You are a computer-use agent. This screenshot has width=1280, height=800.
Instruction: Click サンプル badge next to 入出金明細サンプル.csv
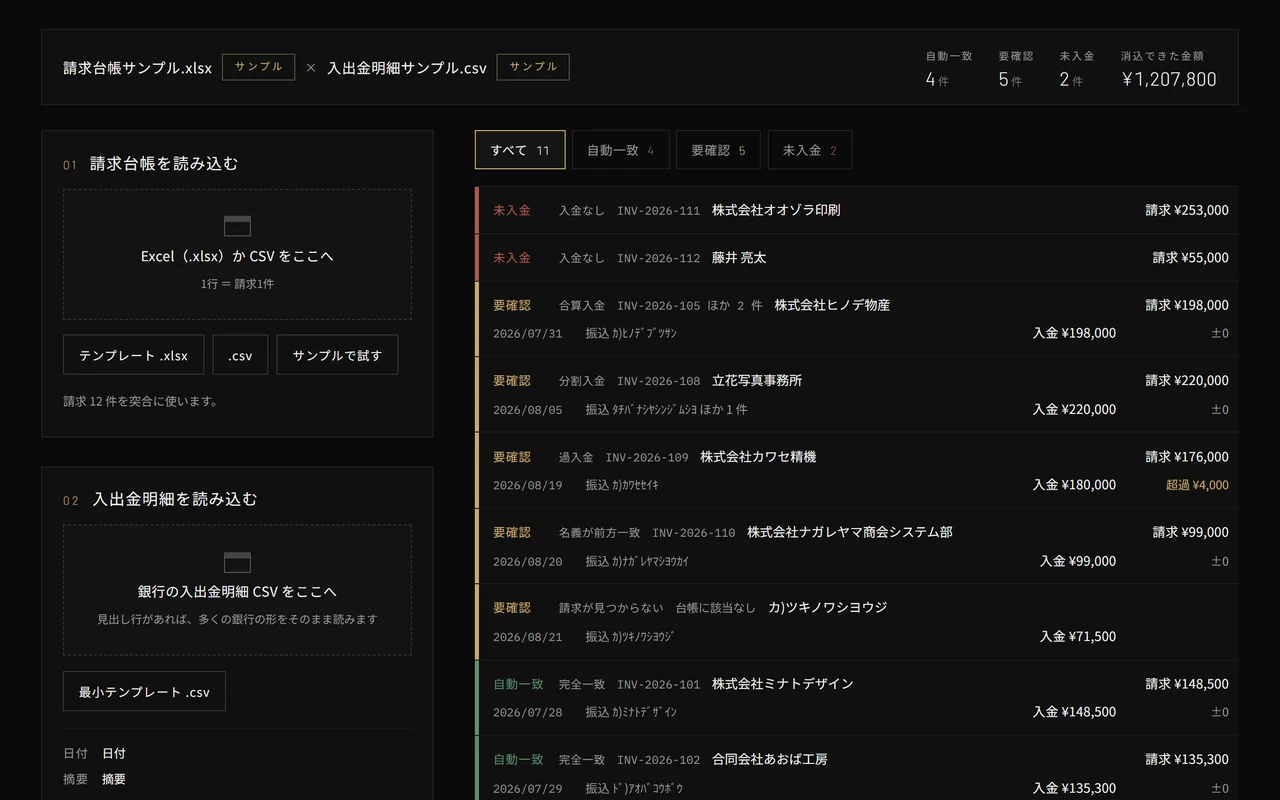[533, 67]
